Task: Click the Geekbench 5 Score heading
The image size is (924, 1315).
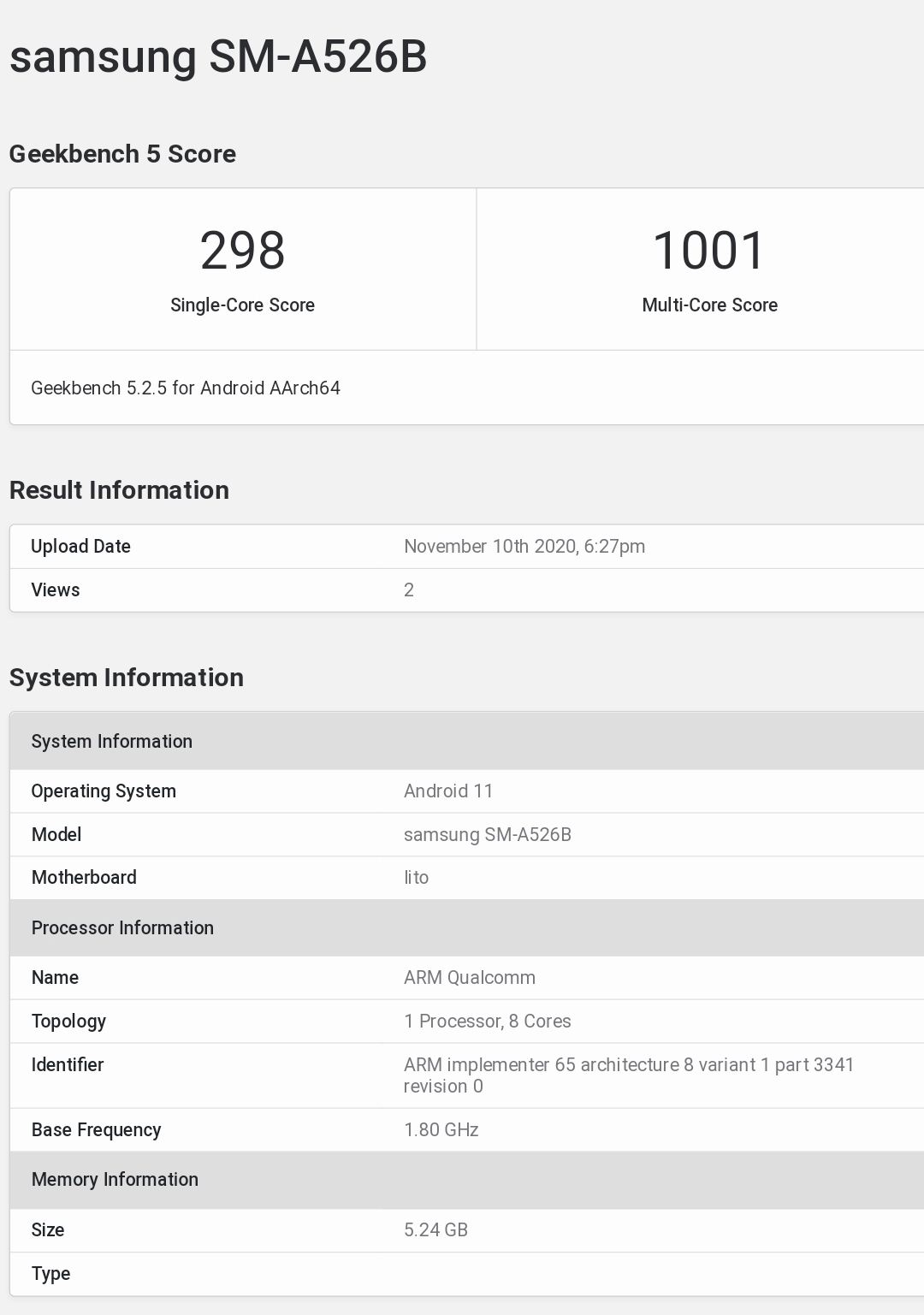Action: [122, 154]
